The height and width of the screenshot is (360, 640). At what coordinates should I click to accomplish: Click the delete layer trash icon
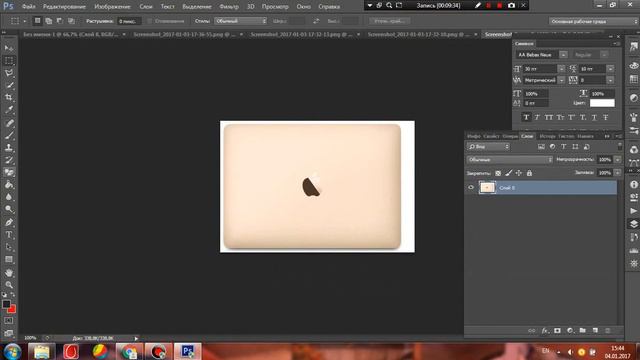click(607, 331)
